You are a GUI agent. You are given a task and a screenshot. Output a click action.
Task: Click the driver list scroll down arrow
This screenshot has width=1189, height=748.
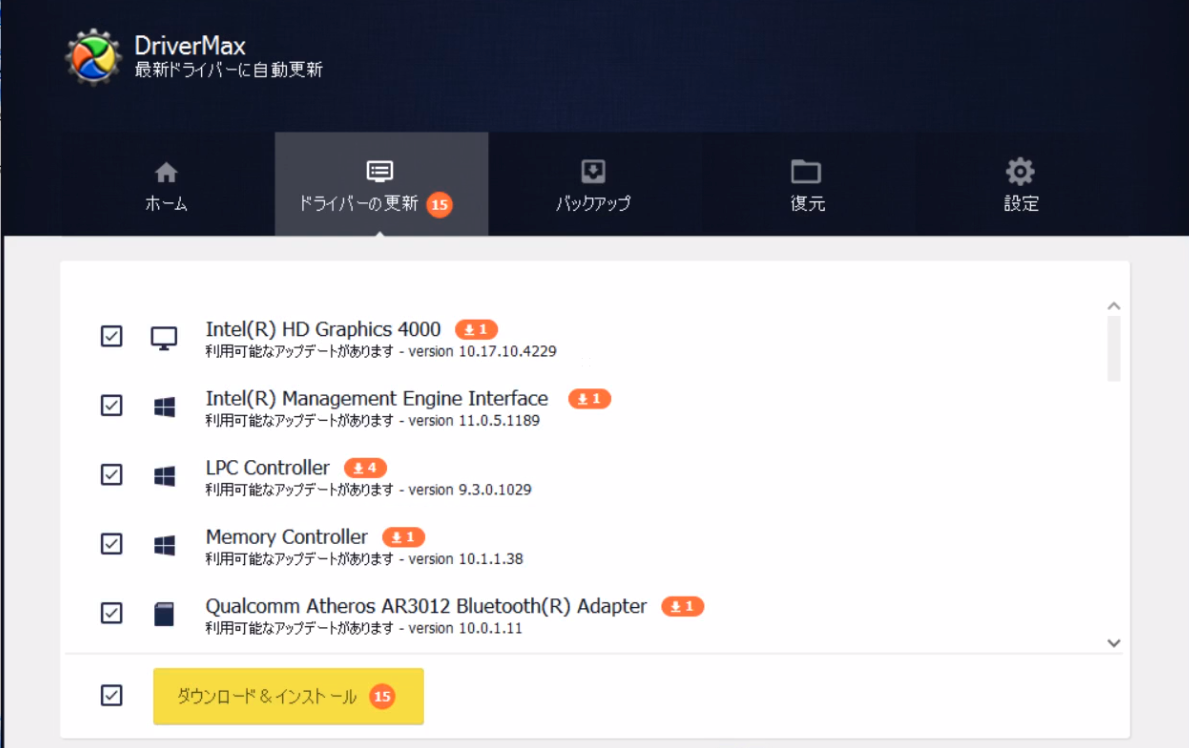[1114, 643]
